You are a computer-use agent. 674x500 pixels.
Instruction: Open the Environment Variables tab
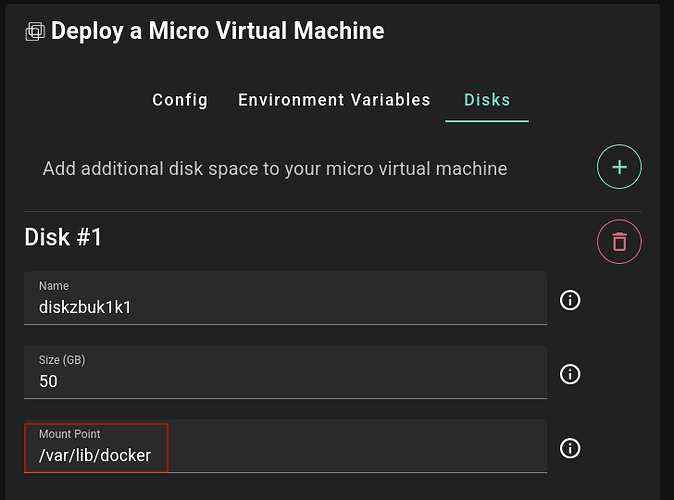coord(334,100)
